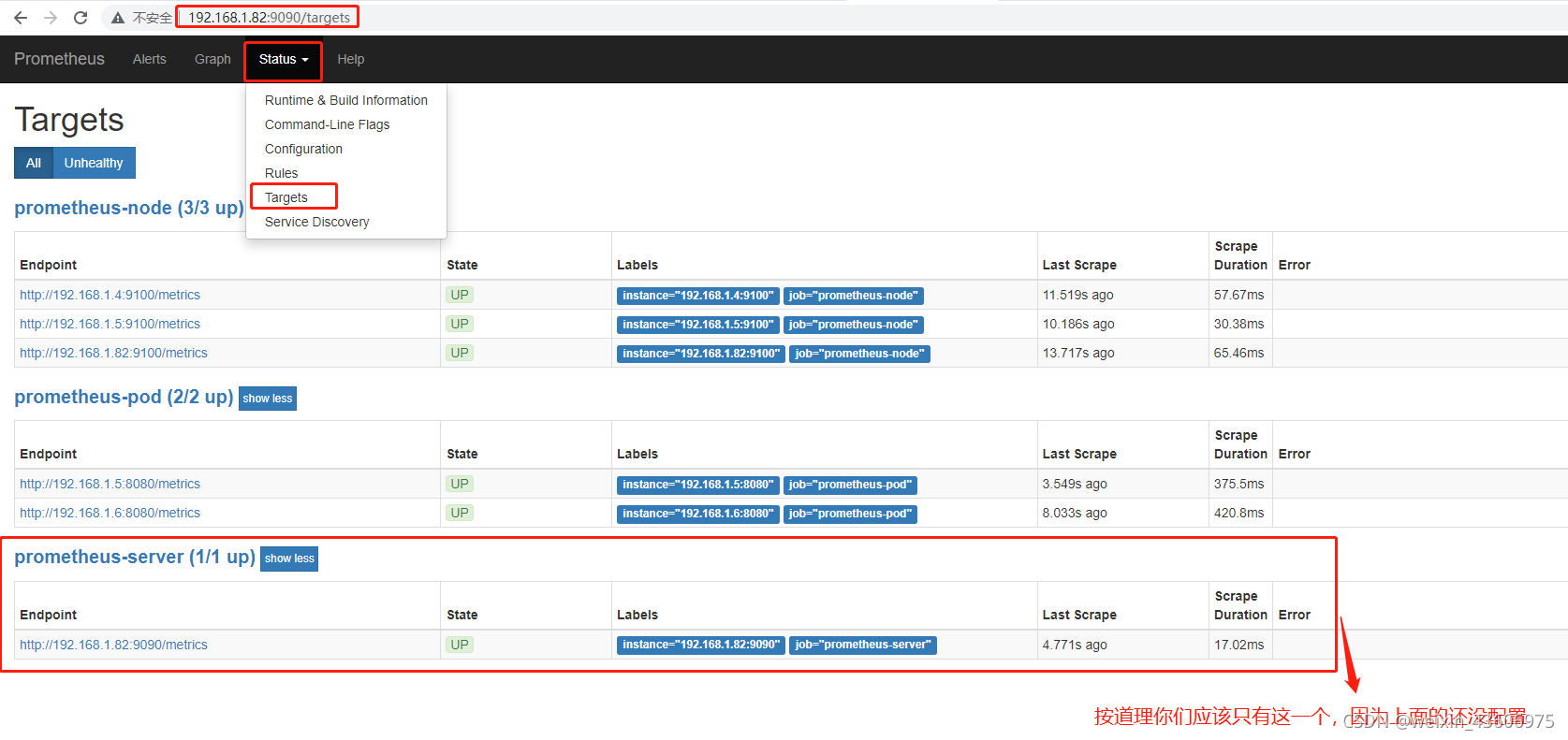Click label instance="192.168.1.82:9090"

click(701, 645)
